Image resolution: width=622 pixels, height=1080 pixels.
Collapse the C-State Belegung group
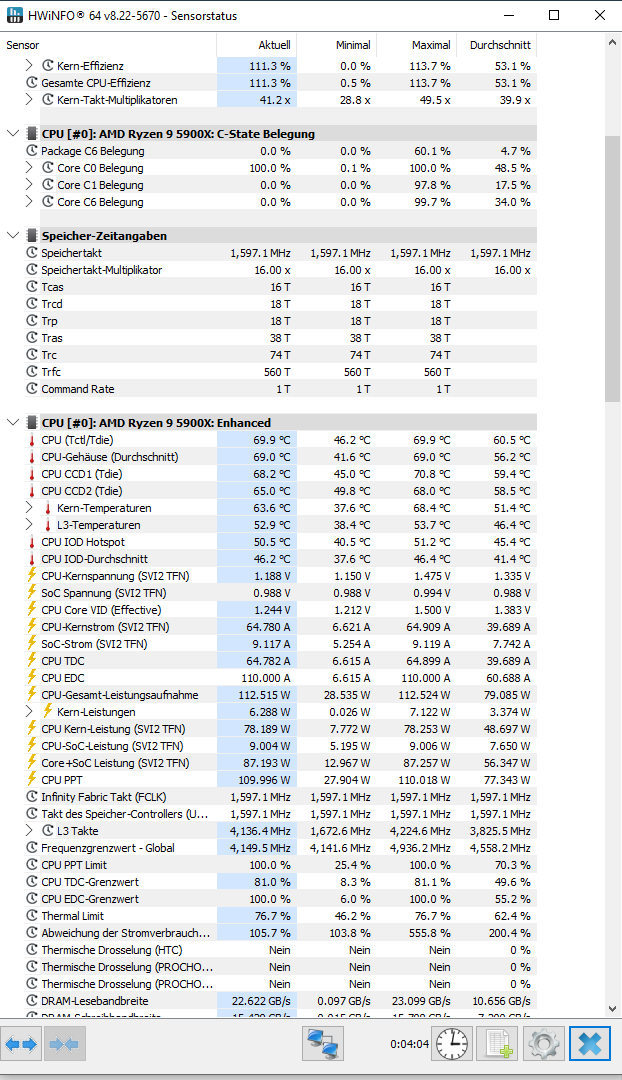12,134
